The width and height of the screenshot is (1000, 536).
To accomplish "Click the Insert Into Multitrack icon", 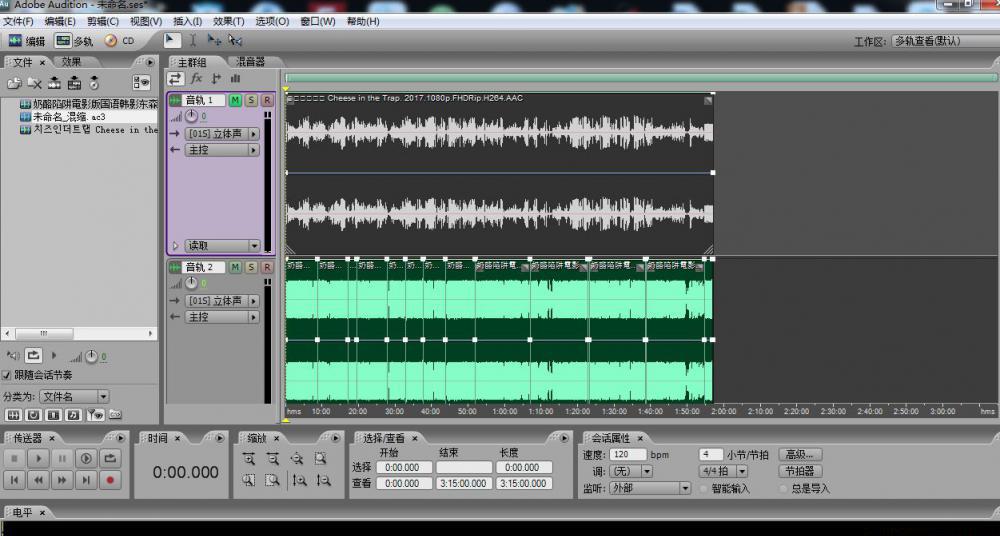I will (x=55, y=83).
